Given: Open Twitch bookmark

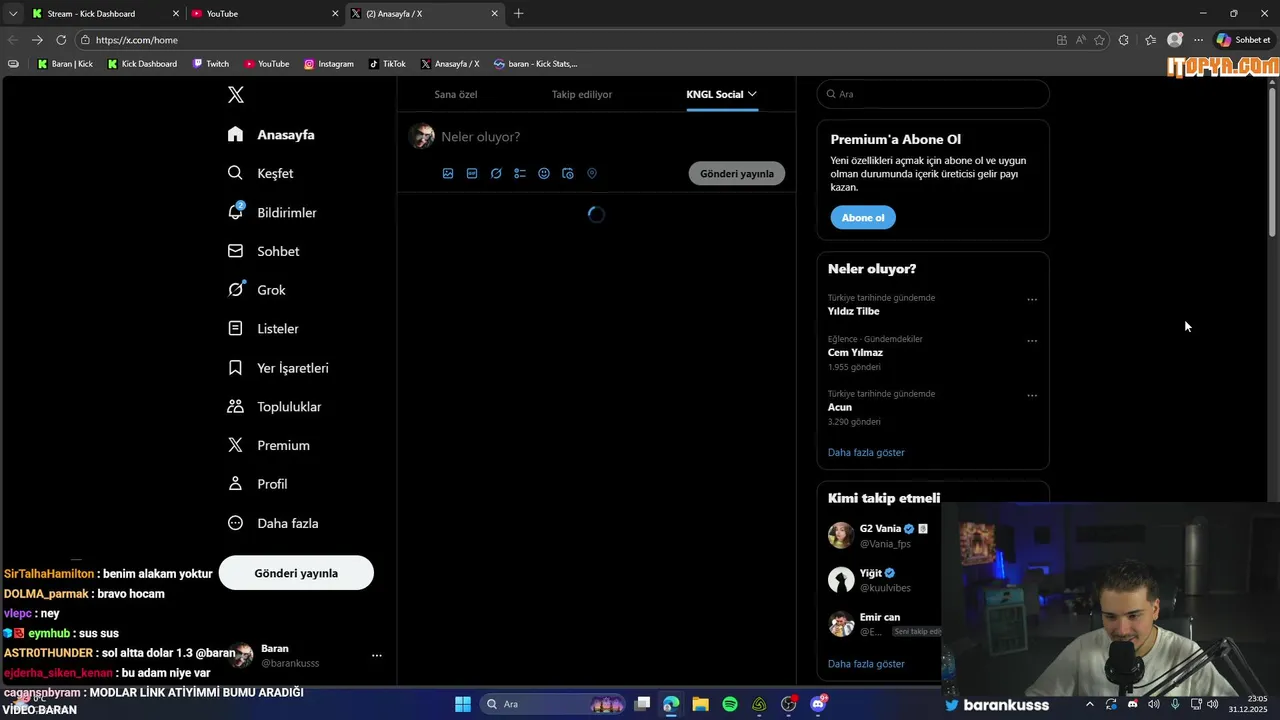Looking at the screenshot, I should pyautogui.click(x=211, y=64).
